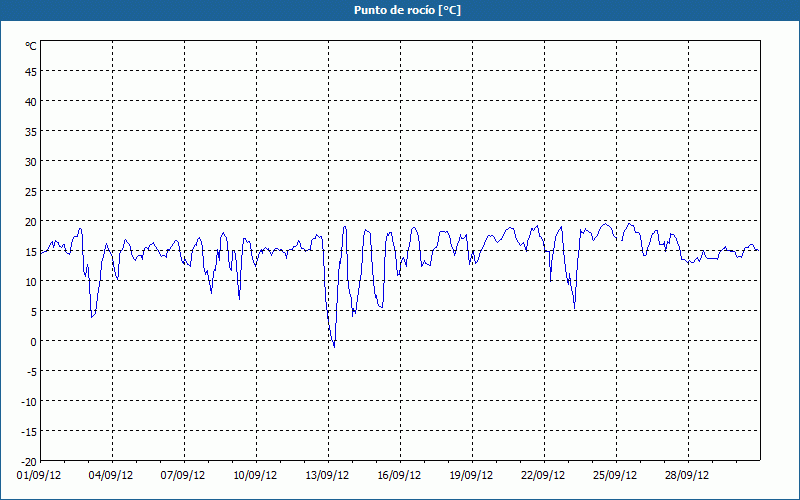Screen dimensions: 800x500
Task: Click the date label 13/09/12
Action: 327,476
